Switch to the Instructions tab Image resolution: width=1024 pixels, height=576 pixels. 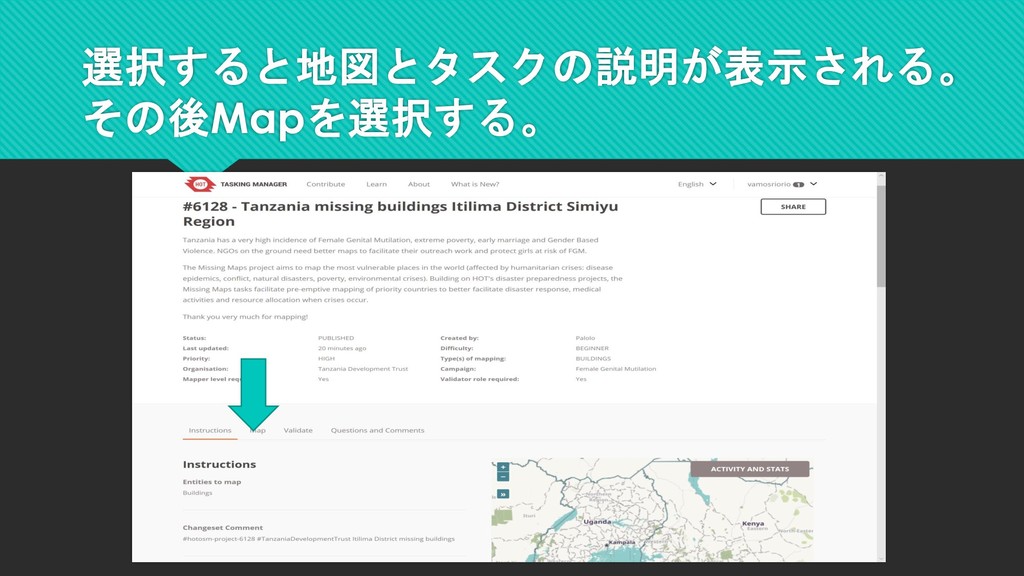(210, 430)
